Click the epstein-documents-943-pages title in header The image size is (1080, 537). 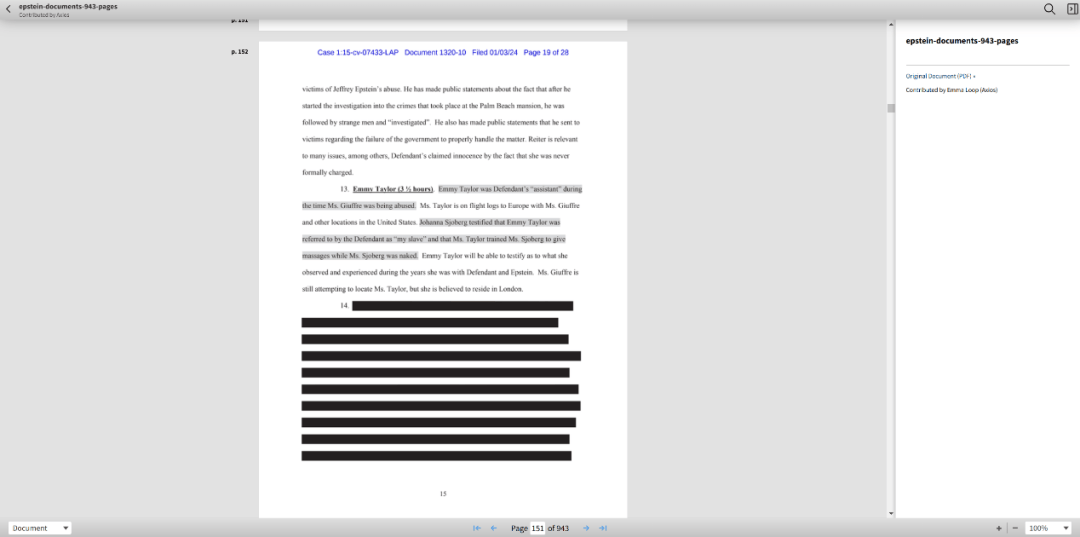click(68, 6)
